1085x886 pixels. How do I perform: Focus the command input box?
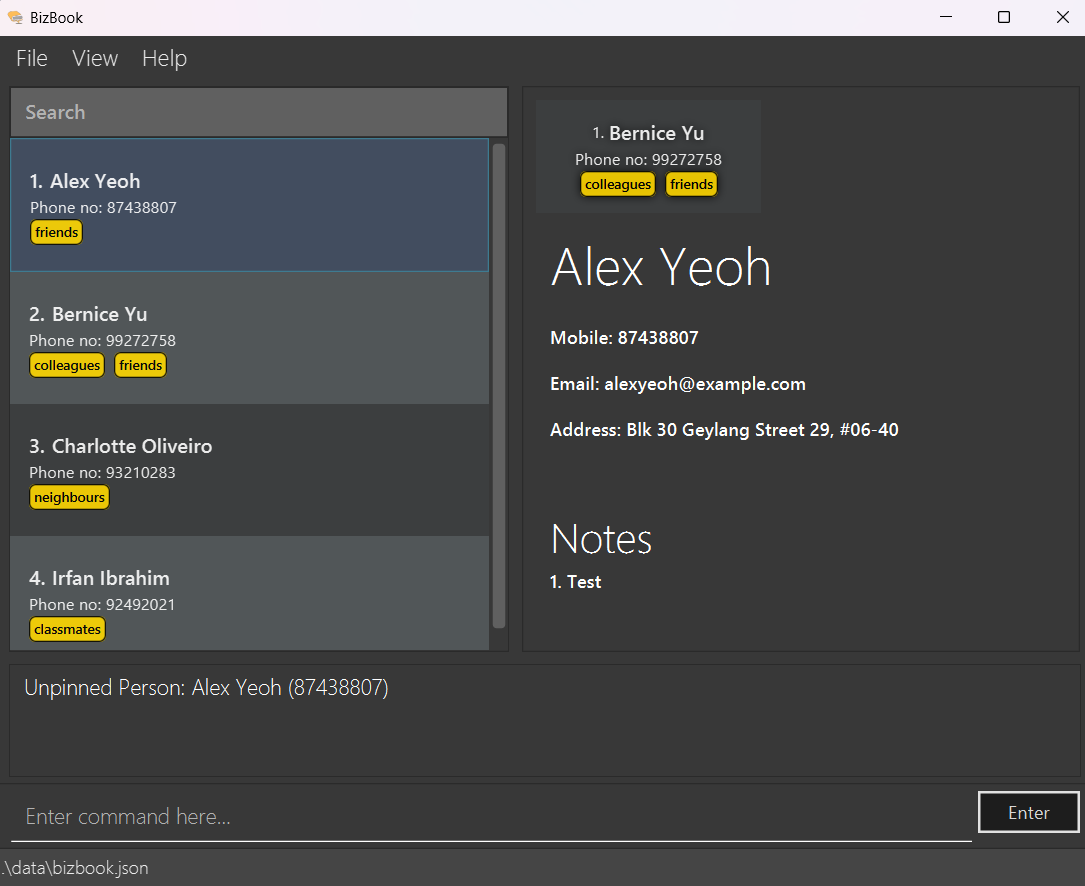pyautogui.click(x=490, y=816)
